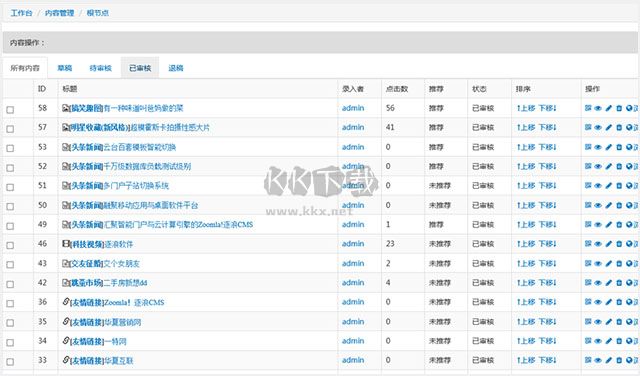Switch to the 所有内容 tab
The image size is (640, 376).
click(25, 68)
